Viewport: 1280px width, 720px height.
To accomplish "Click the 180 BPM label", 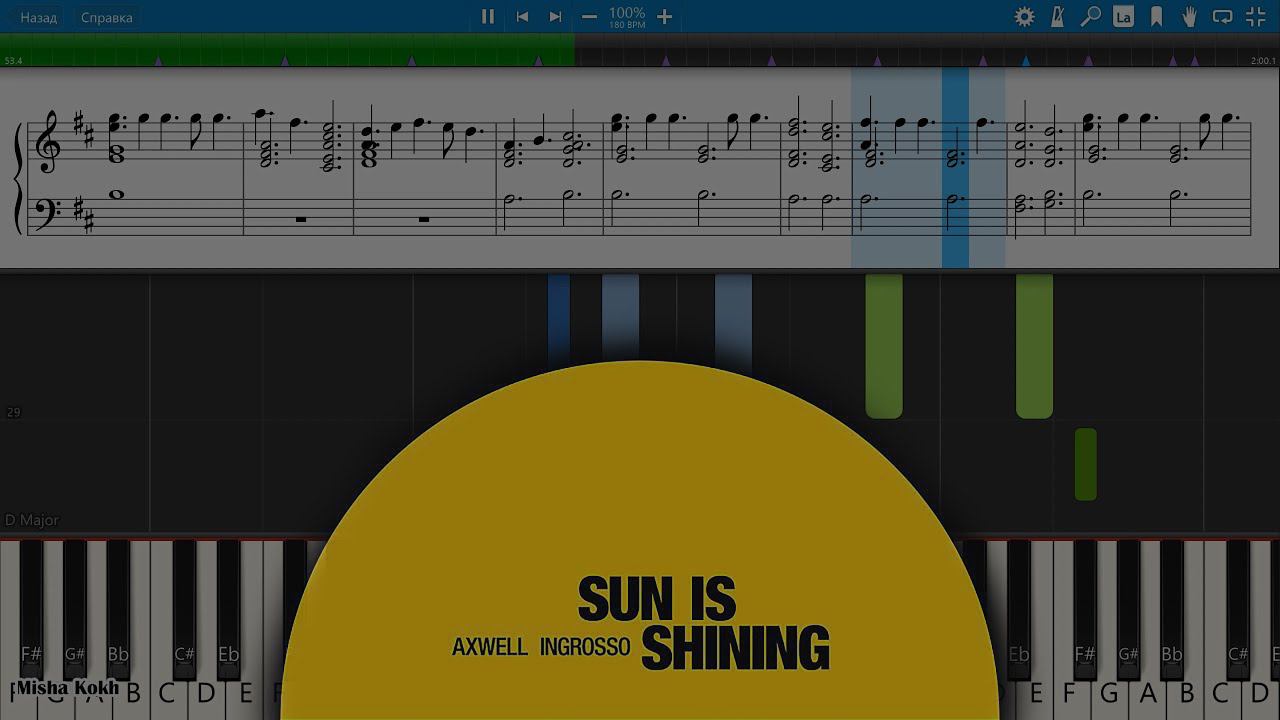I will coord(627,25).
